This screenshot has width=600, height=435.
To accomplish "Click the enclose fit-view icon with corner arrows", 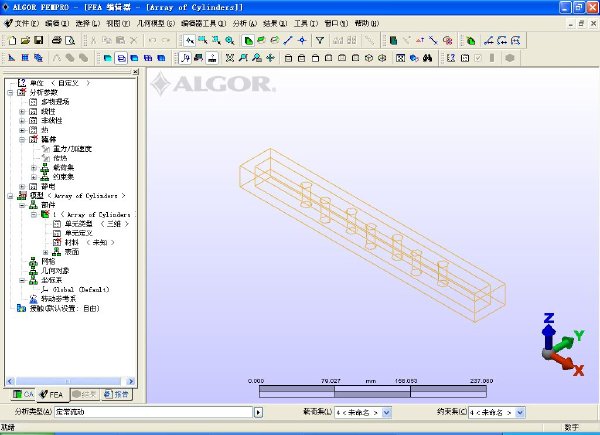I will coord(230,58).
